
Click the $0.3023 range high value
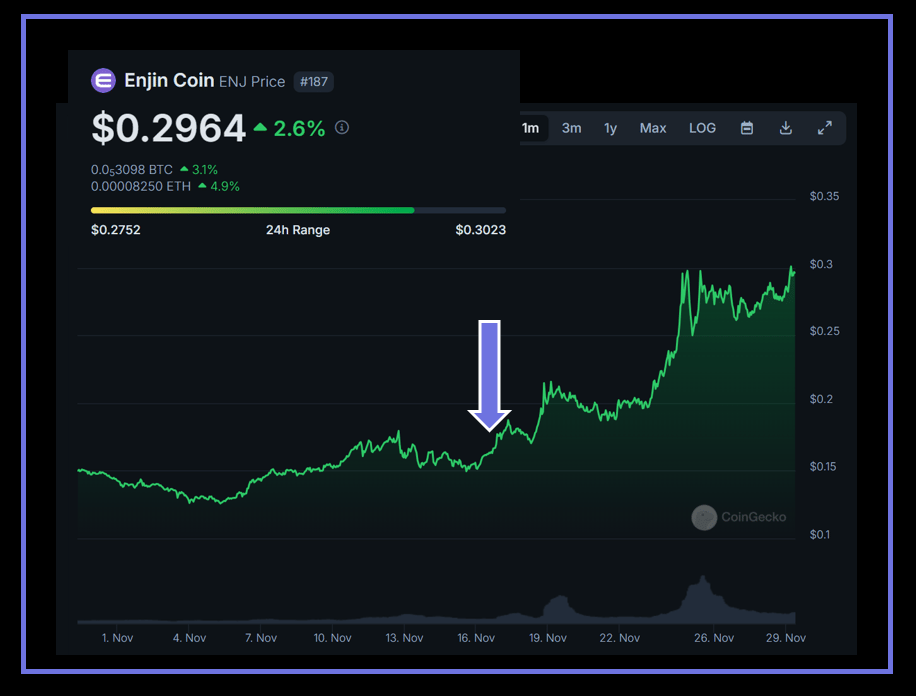pyautogui.click(x=481, y=230)
